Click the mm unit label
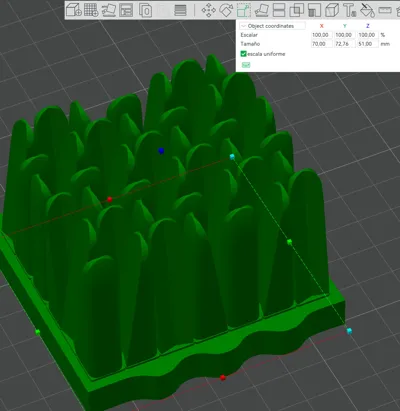Viewport: 400px width, 411px height. pyautogui.click(x=385, y=44)
